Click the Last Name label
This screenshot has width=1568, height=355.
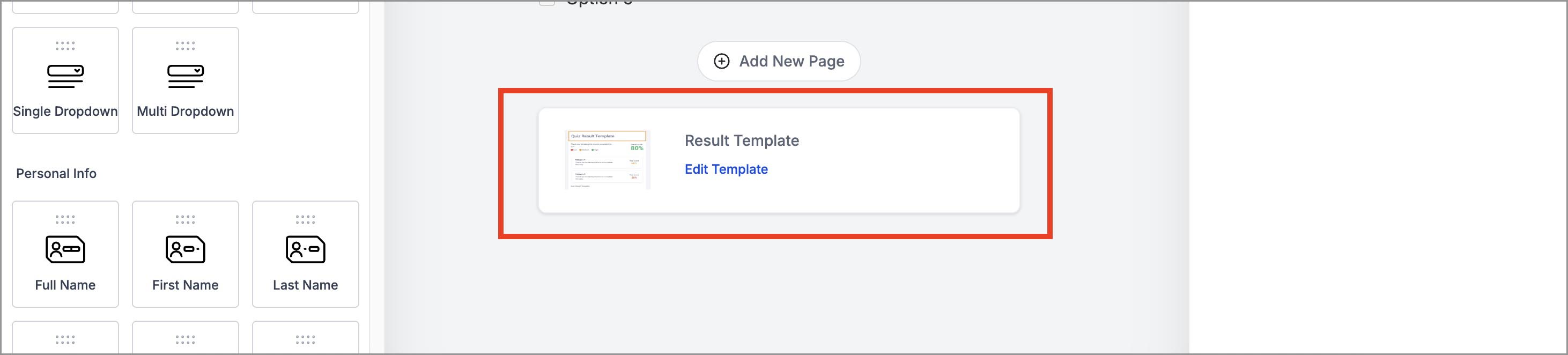(306, 285)
